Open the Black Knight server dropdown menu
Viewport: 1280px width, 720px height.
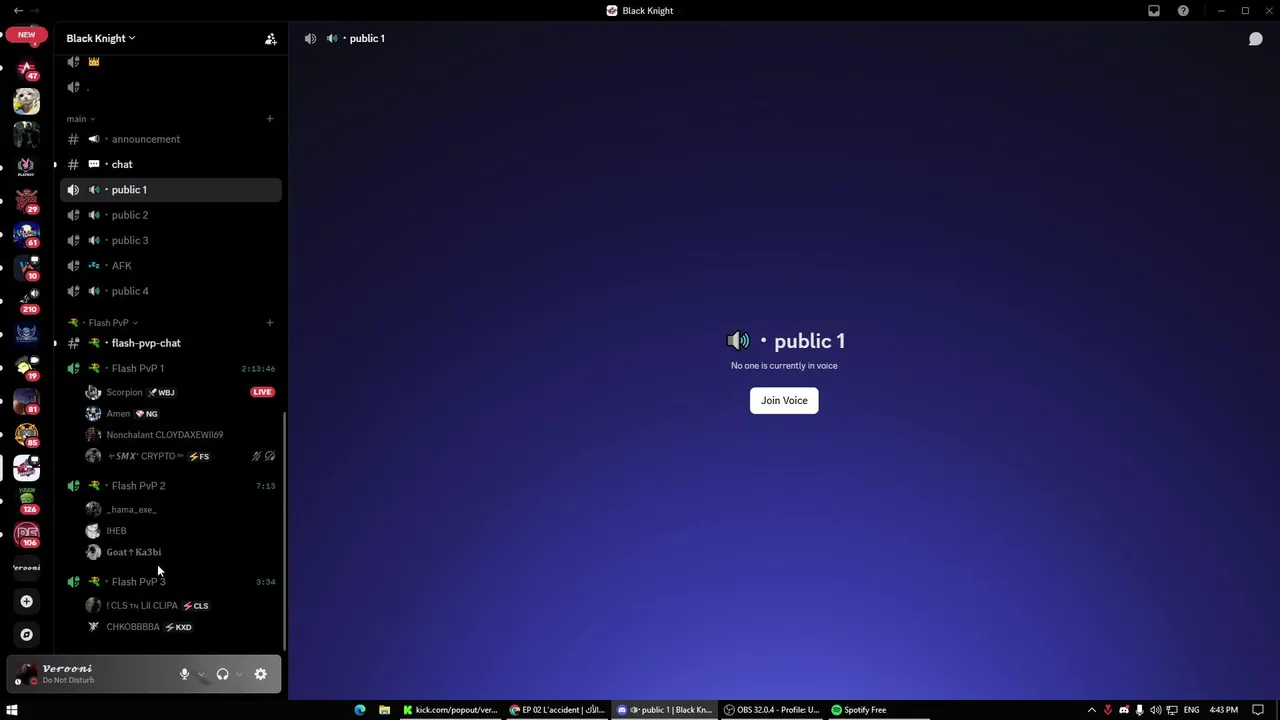click(101, 39)
